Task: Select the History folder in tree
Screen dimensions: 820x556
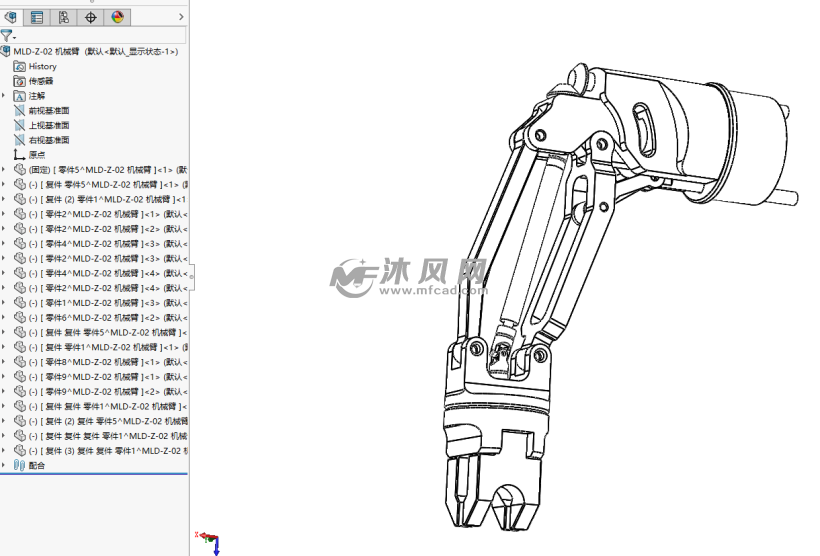Action: (42, 66)
